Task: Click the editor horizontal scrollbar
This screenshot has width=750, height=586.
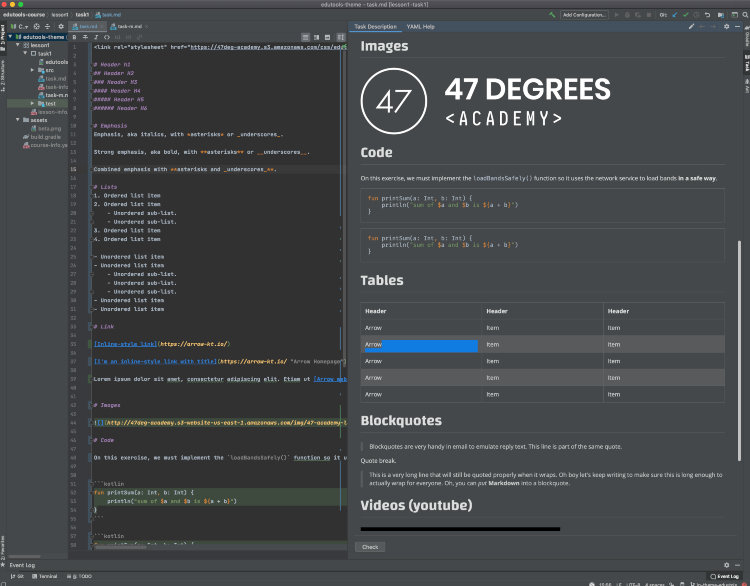Action: [x=121, y=547]
